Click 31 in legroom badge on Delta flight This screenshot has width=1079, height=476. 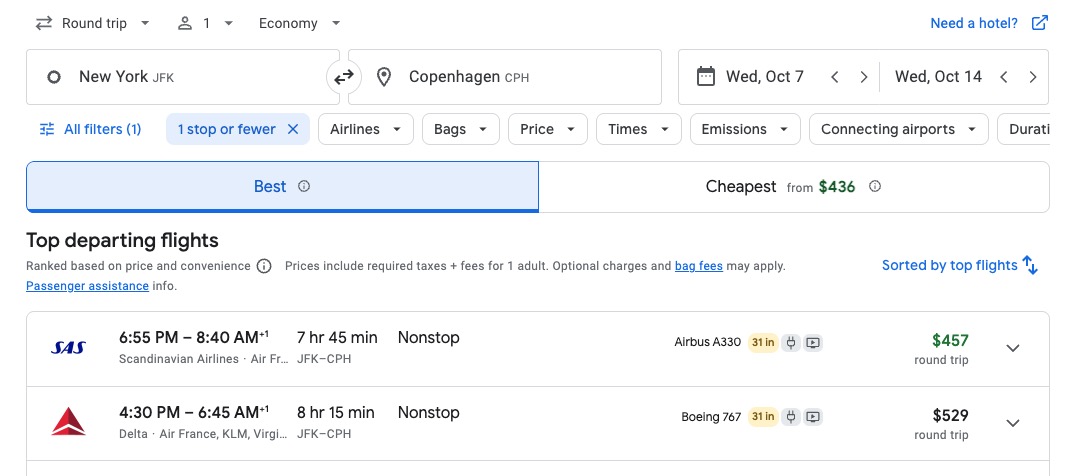[x=762, y=416]
